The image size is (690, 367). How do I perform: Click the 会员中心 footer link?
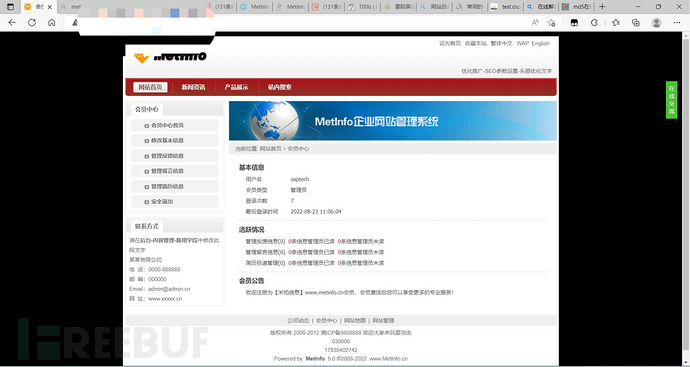click(327, 320)
